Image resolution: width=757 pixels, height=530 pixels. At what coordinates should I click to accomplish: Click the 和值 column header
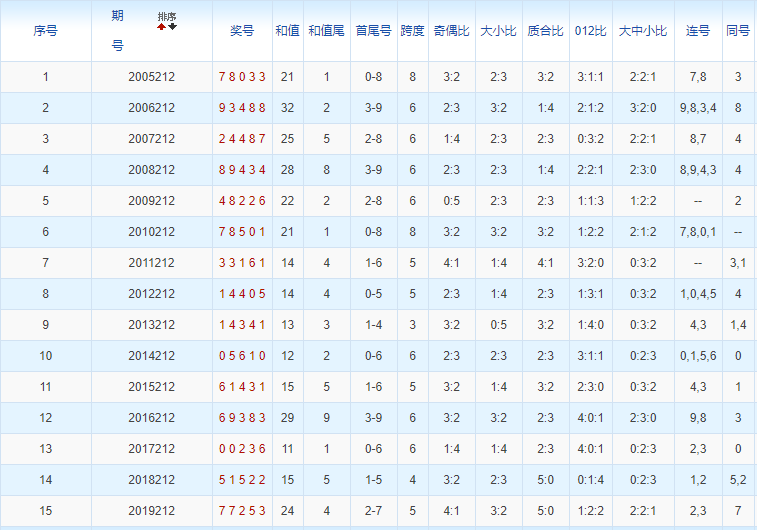(287, 31)
